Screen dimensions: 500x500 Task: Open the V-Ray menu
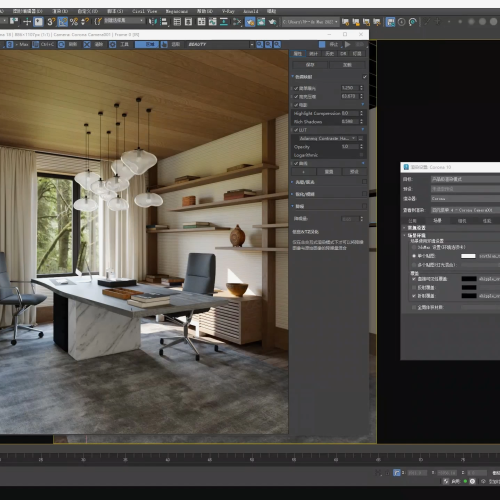point(228,11)
